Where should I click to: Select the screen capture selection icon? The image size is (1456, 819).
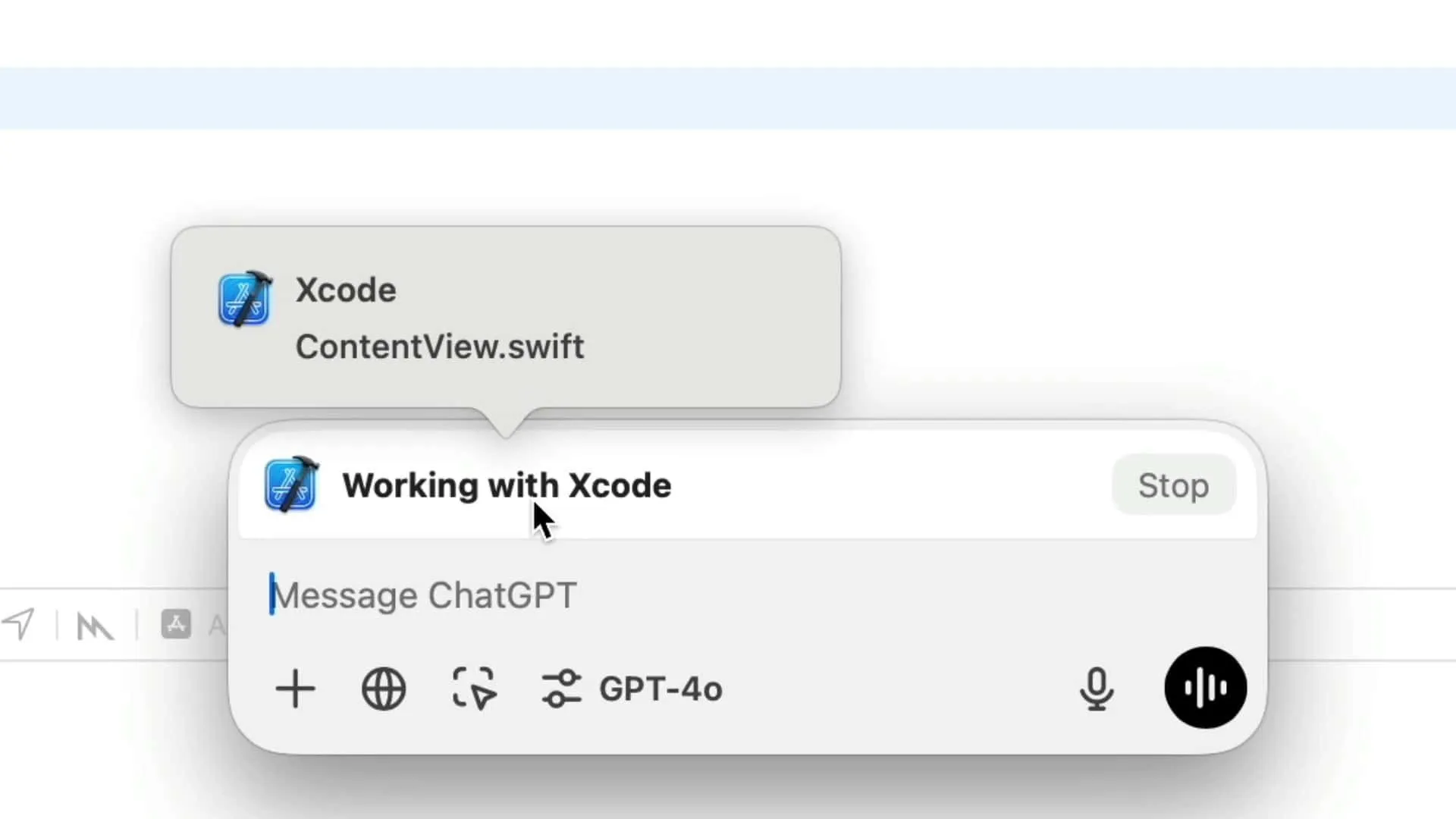click(x=473, y=689)
